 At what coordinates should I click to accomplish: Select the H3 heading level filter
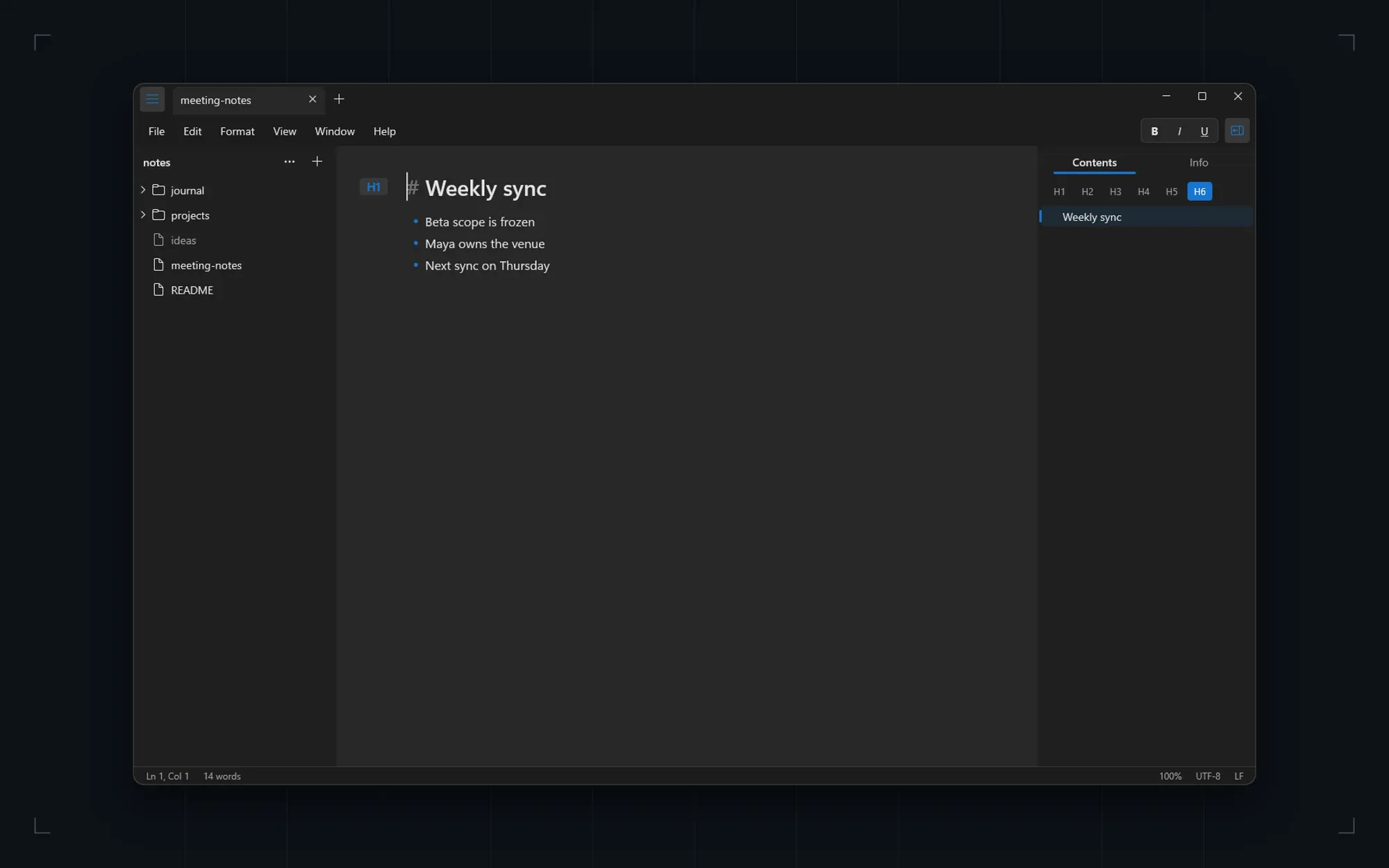click(x=1115, y=192)
